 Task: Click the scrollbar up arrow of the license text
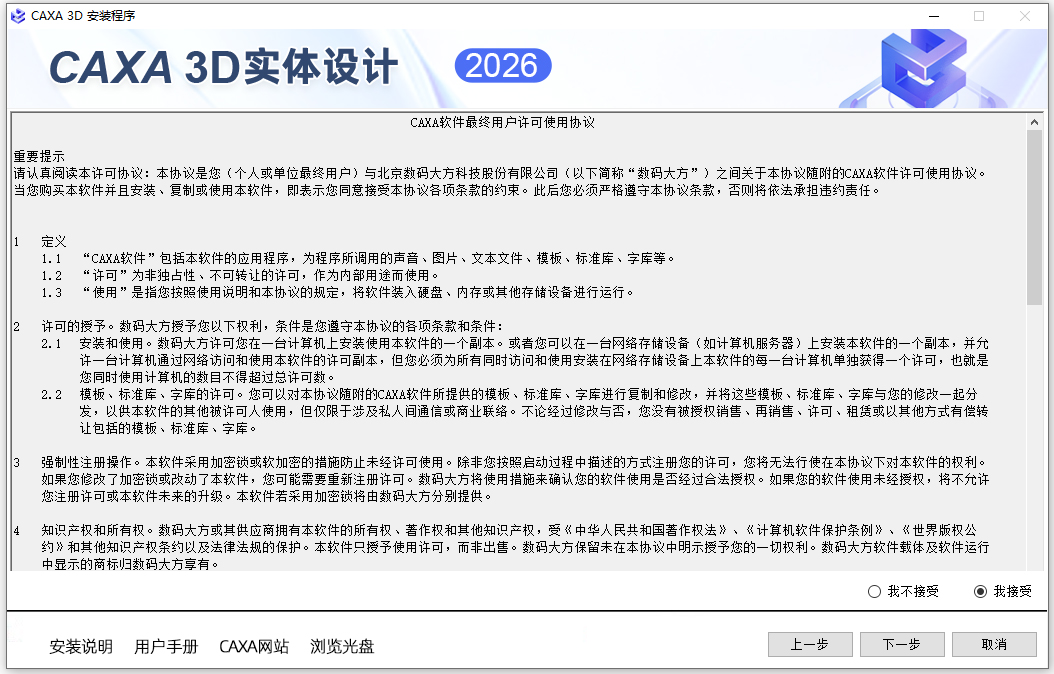click(1034, 122)
